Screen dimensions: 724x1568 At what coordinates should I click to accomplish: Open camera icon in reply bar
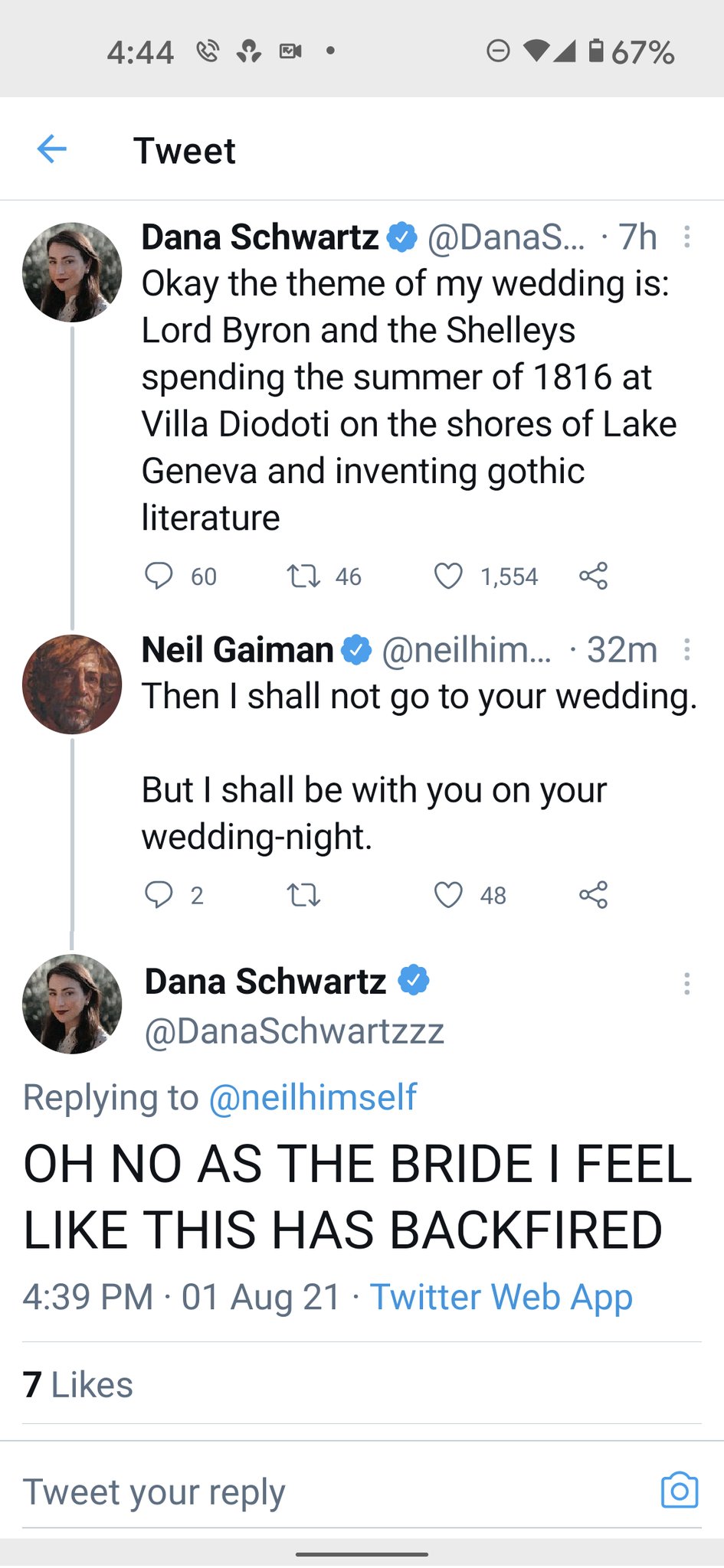coord(679,1490)
